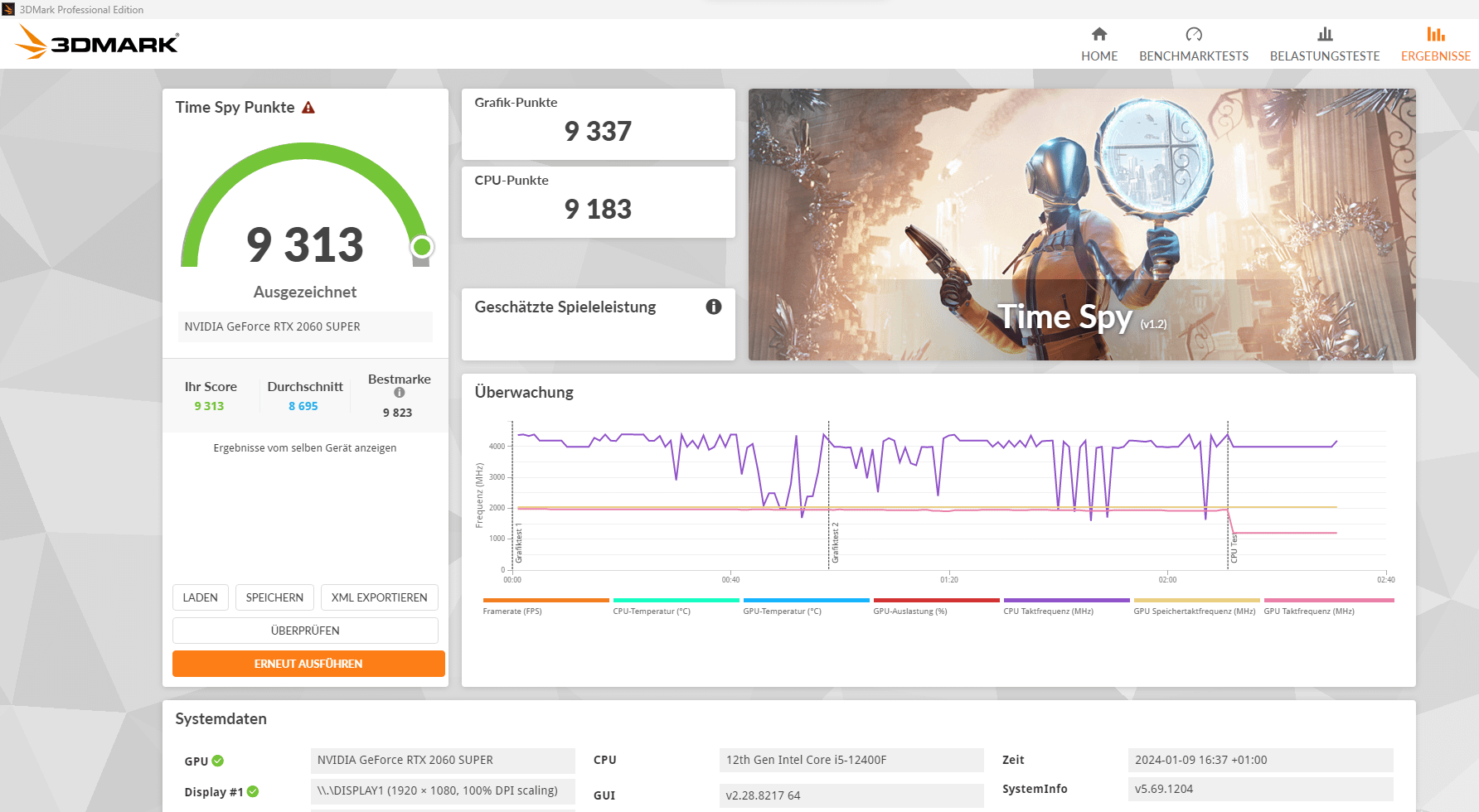Viewport: 1479px width, 812px height.
Task: Click the green check beside GPU
Action: coord(218,761)
